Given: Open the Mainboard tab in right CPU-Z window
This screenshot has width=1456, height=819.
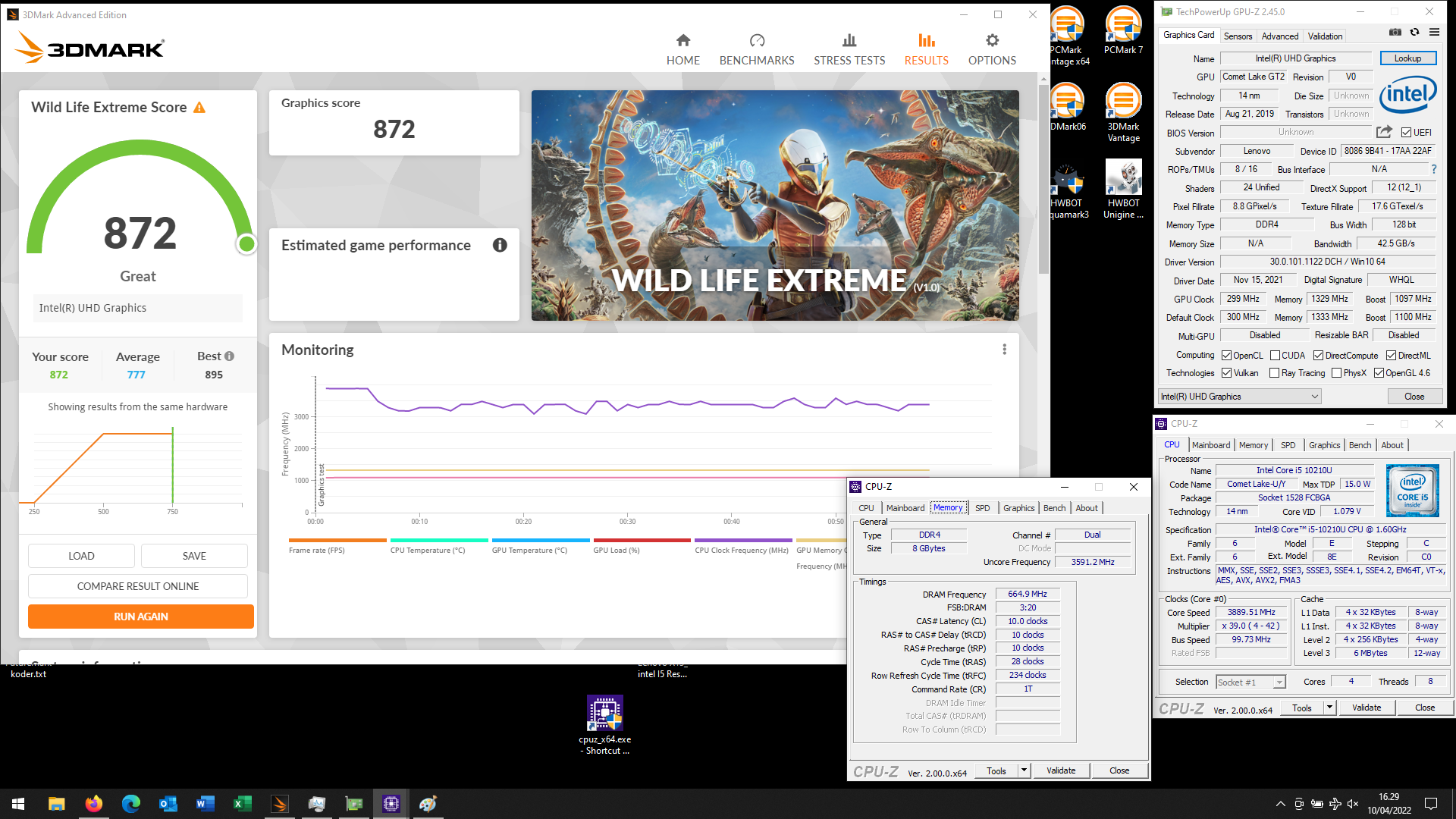Looking at the screenshot, I should pyautogui.click(x=1211, y=445).
